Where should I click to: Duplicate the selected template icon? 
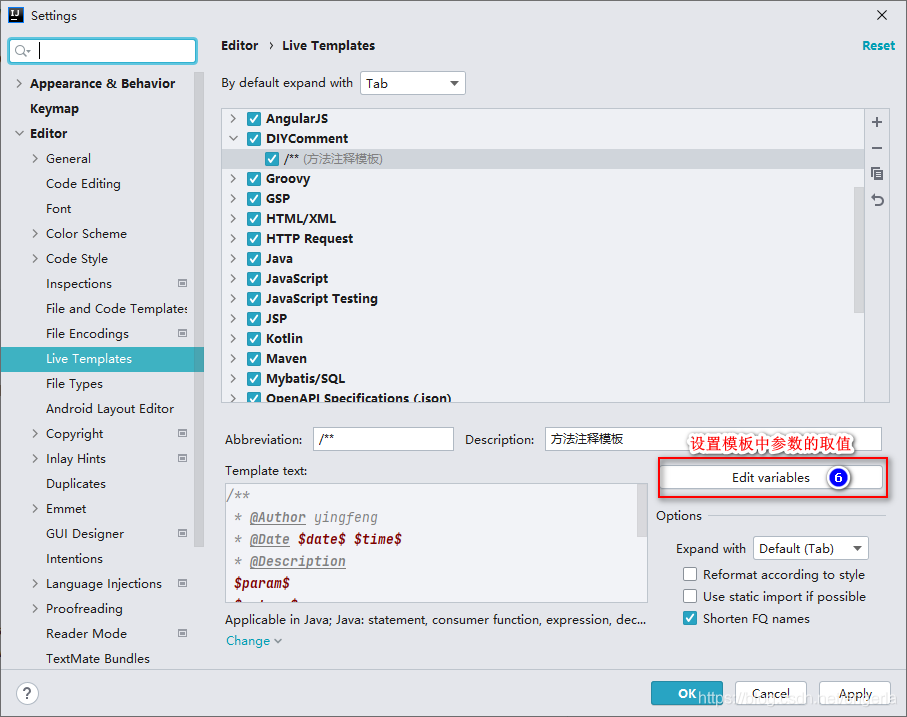(x=877, y=173)
